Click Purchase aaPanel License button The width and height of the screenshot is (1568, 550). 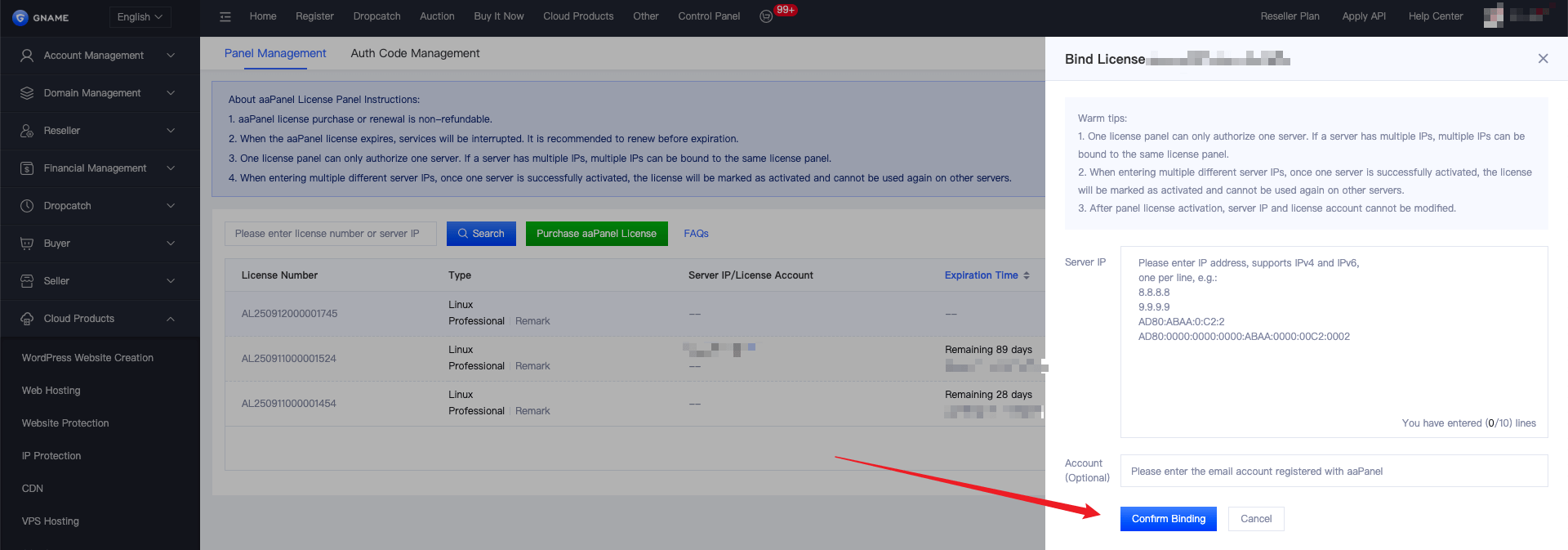(x=597, y=234)
